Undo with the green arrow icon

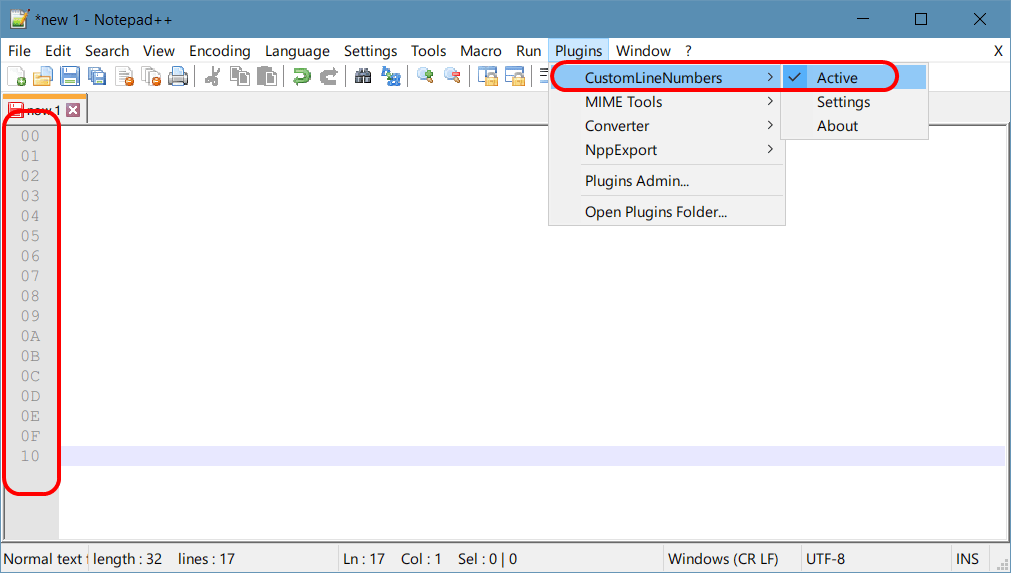(301, 76)
